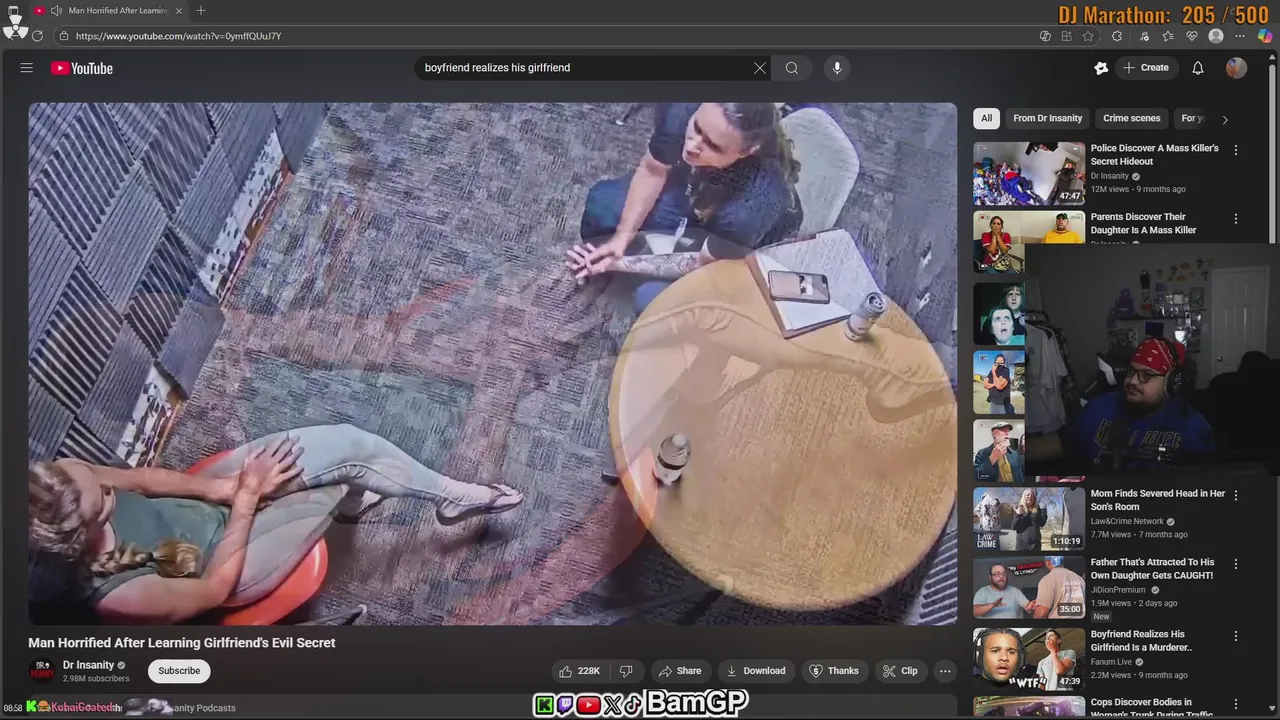Open browser extensions puzzle icon

pos(1117,36)
